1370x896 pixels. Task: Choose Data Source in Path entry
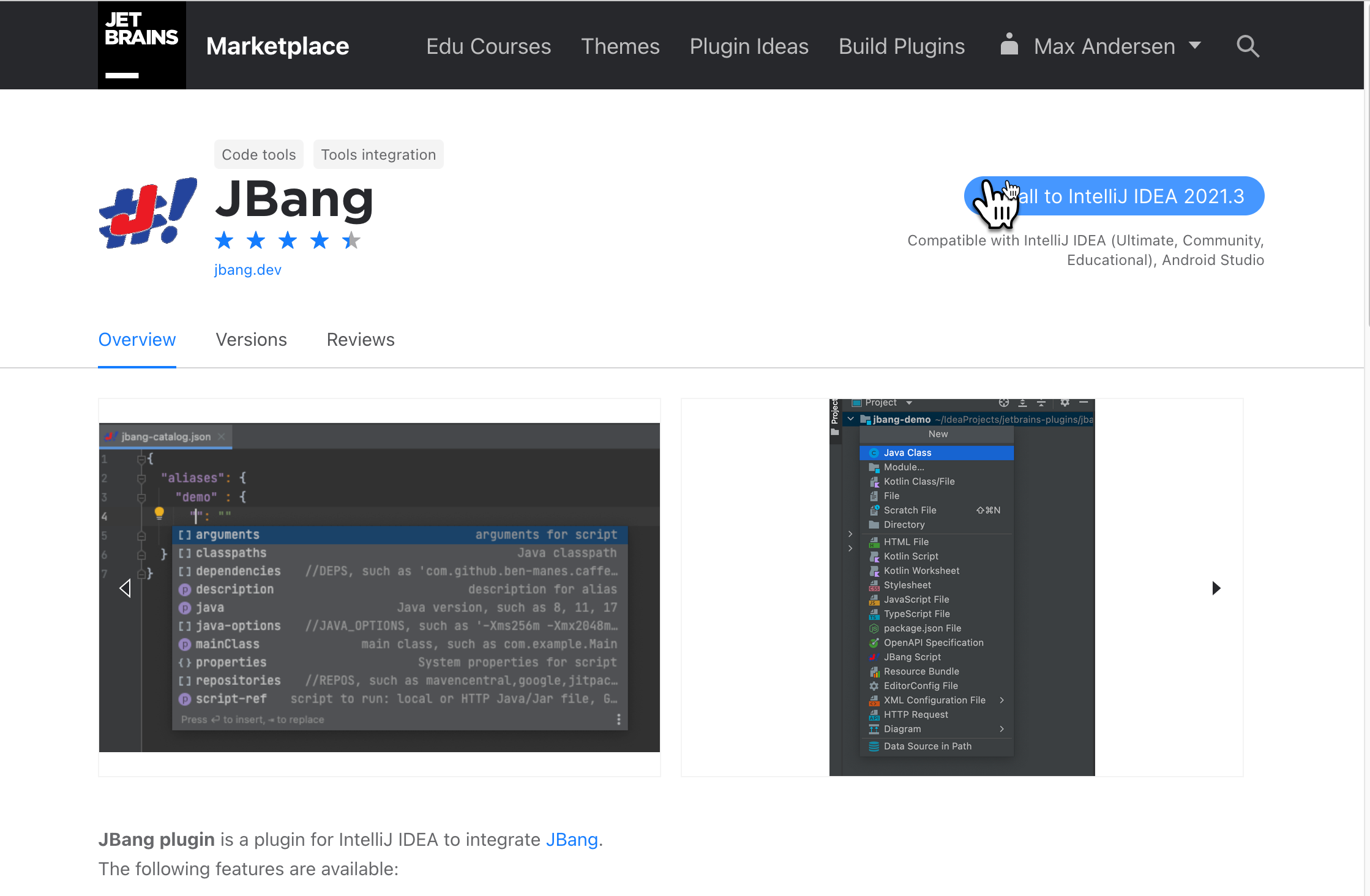click(x=937, y=746)
